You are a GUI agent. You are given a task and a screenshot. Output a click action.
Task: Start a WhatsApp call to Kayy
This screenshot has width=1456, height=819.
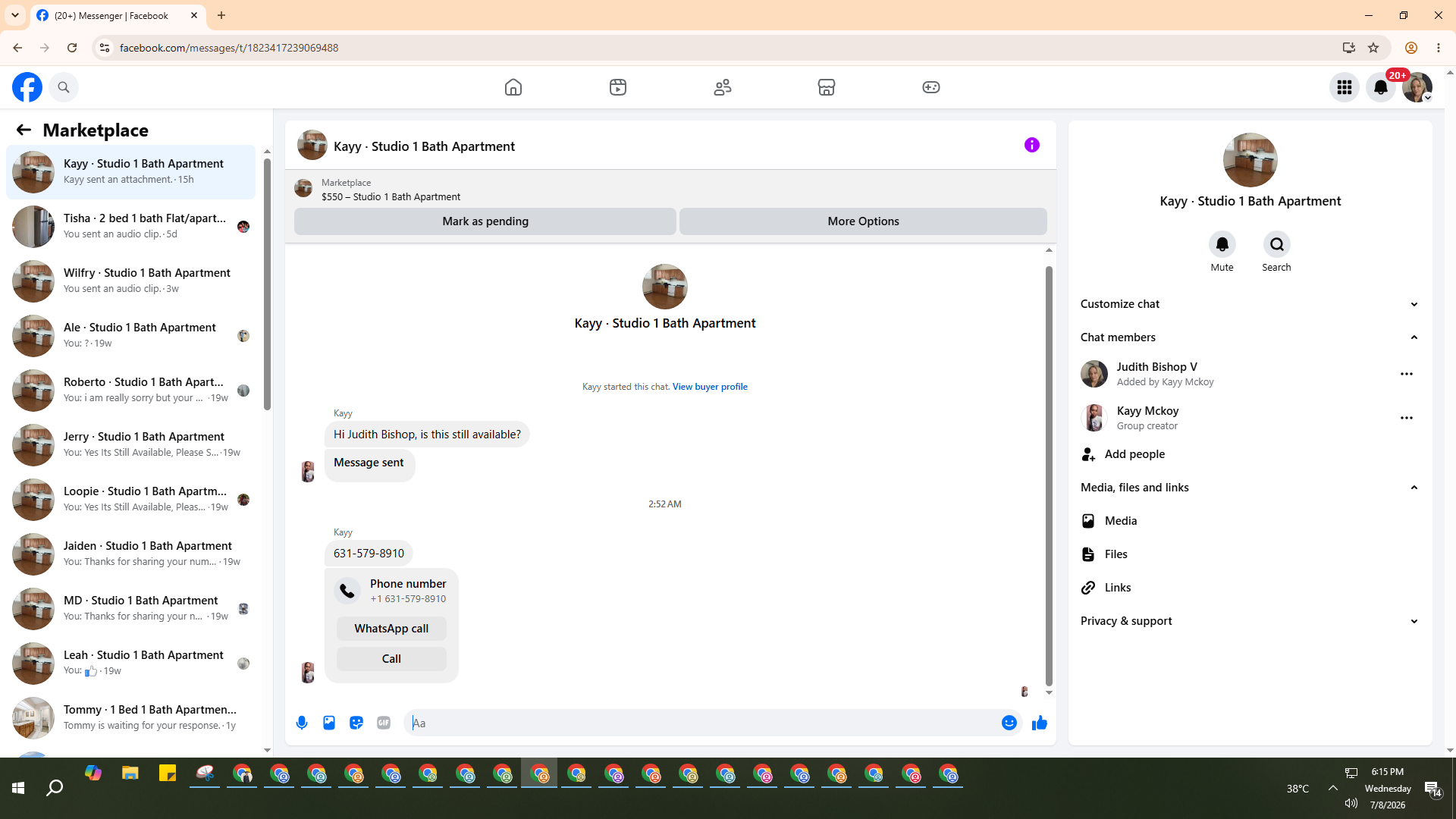pyautogui.click(x=391, y=629)
